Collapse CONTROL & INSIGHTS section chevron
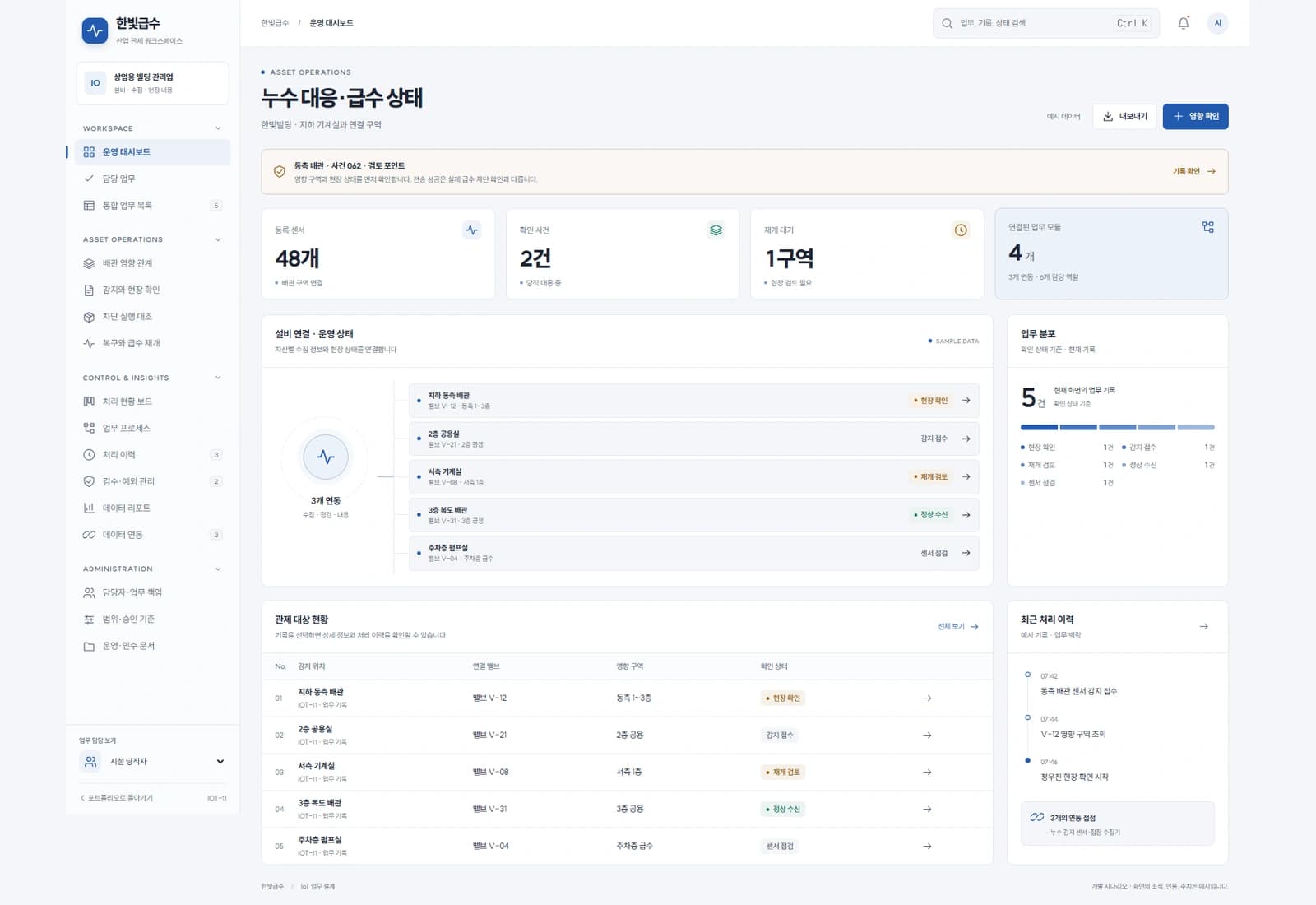 218,378
